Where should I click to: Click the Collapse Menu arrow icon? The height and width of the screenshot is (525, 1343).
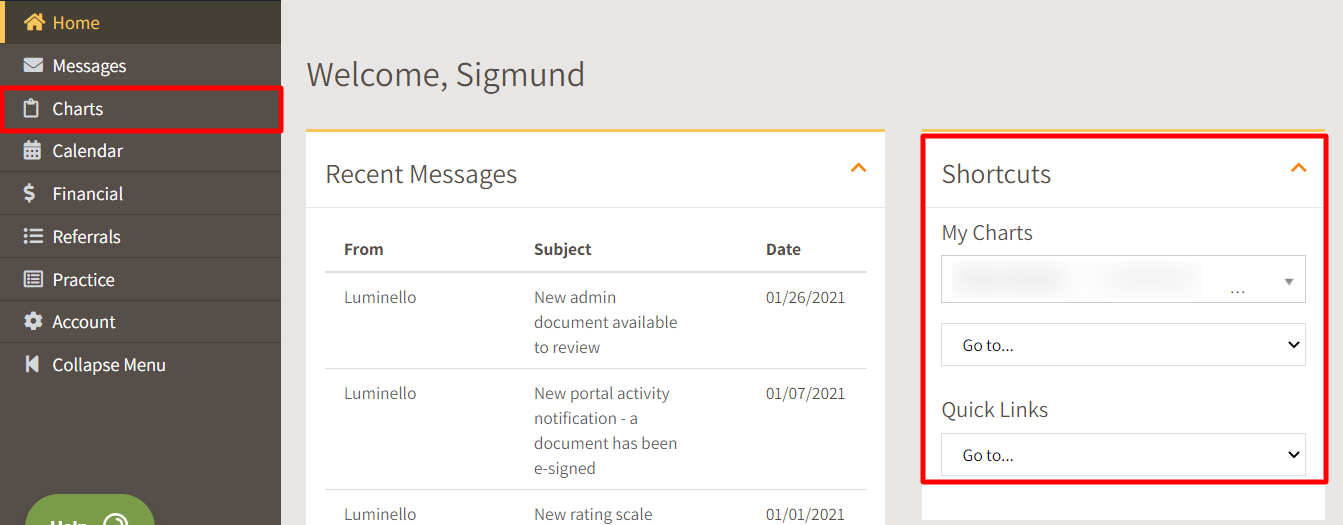click(x=32, y=365)
